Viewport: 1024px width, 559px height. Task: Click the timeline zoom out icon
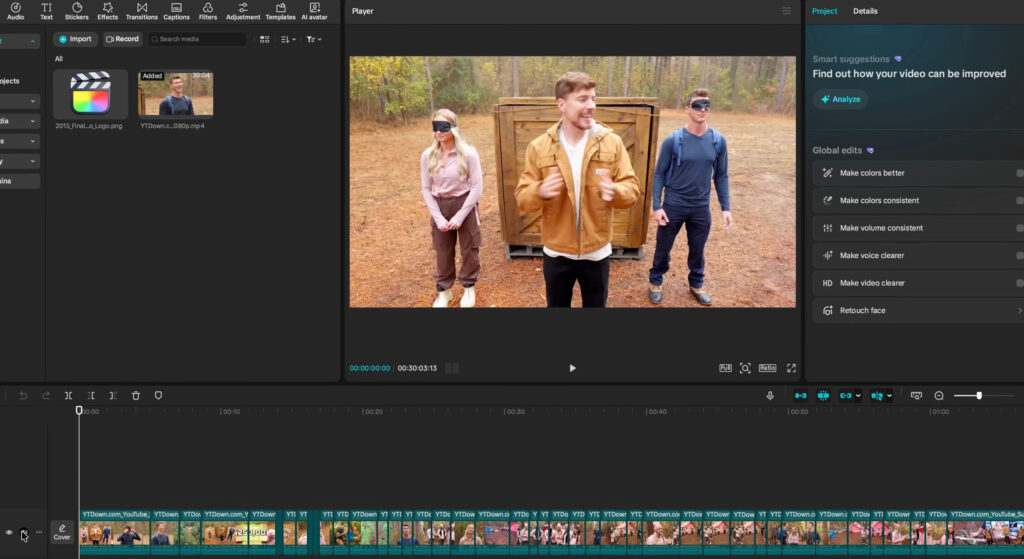[939, 396]
